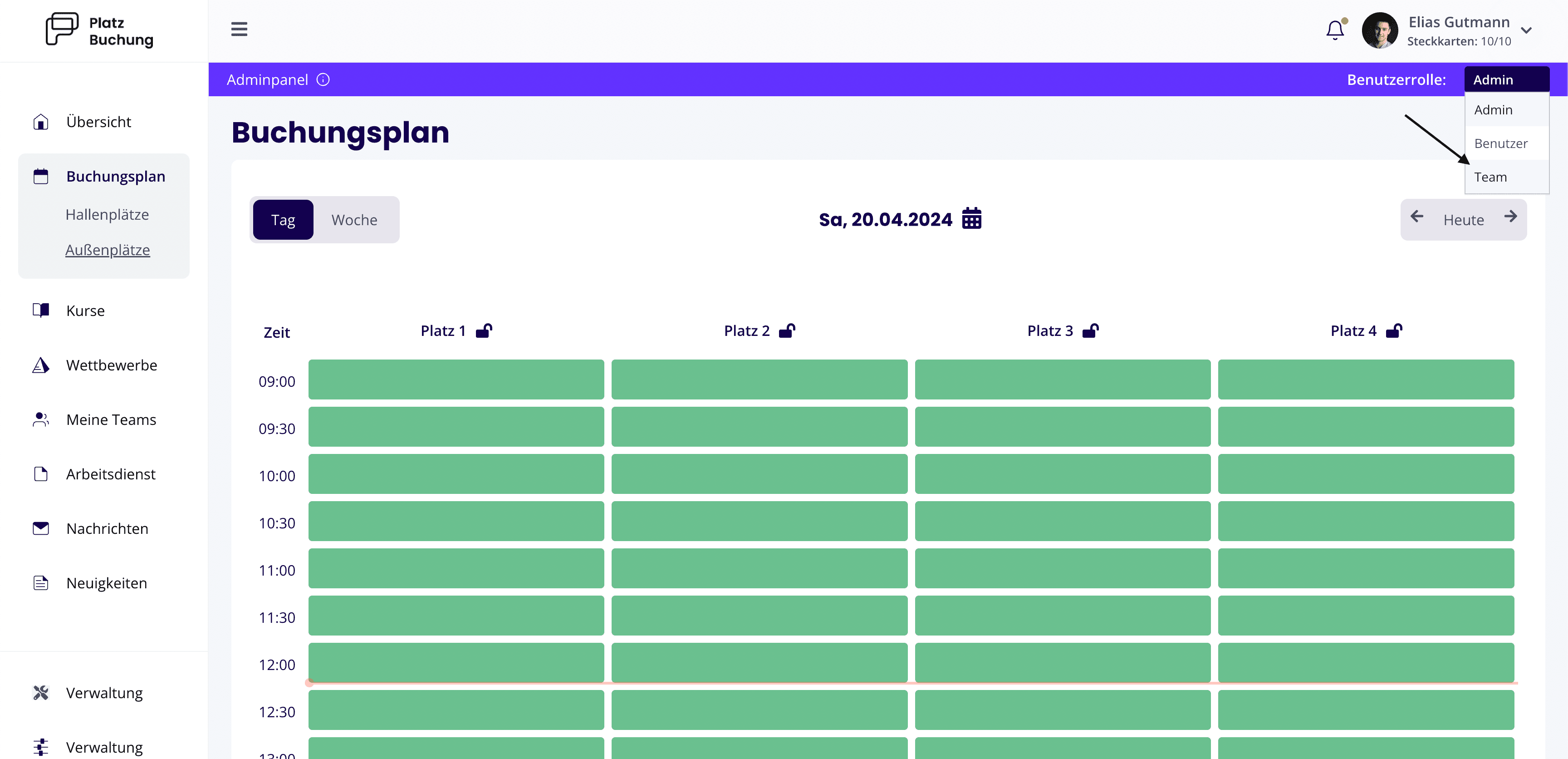Choose Admin role option in list
1568x759 pixels.
point(1506,110)
